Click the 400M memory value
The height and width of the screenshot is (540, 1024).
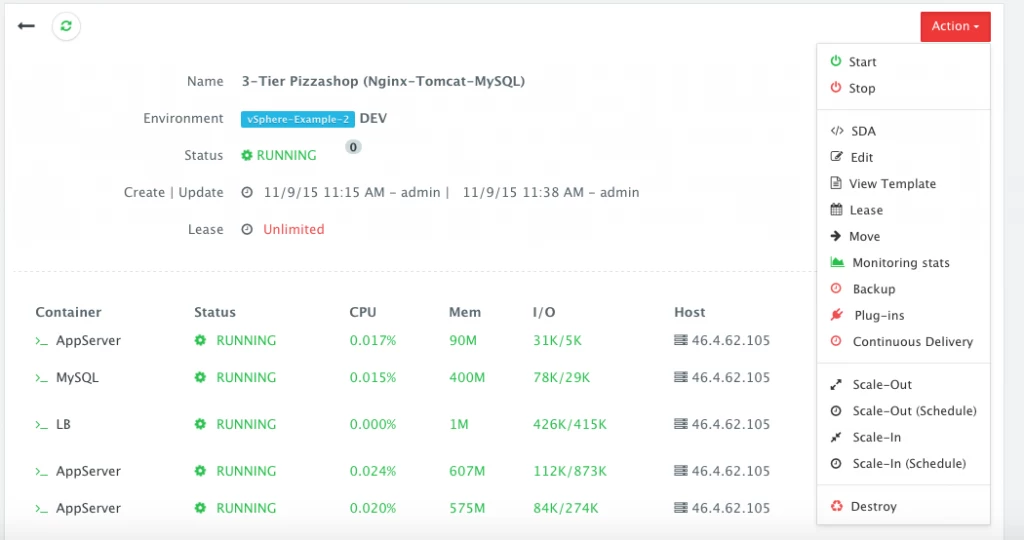(467, 377)
